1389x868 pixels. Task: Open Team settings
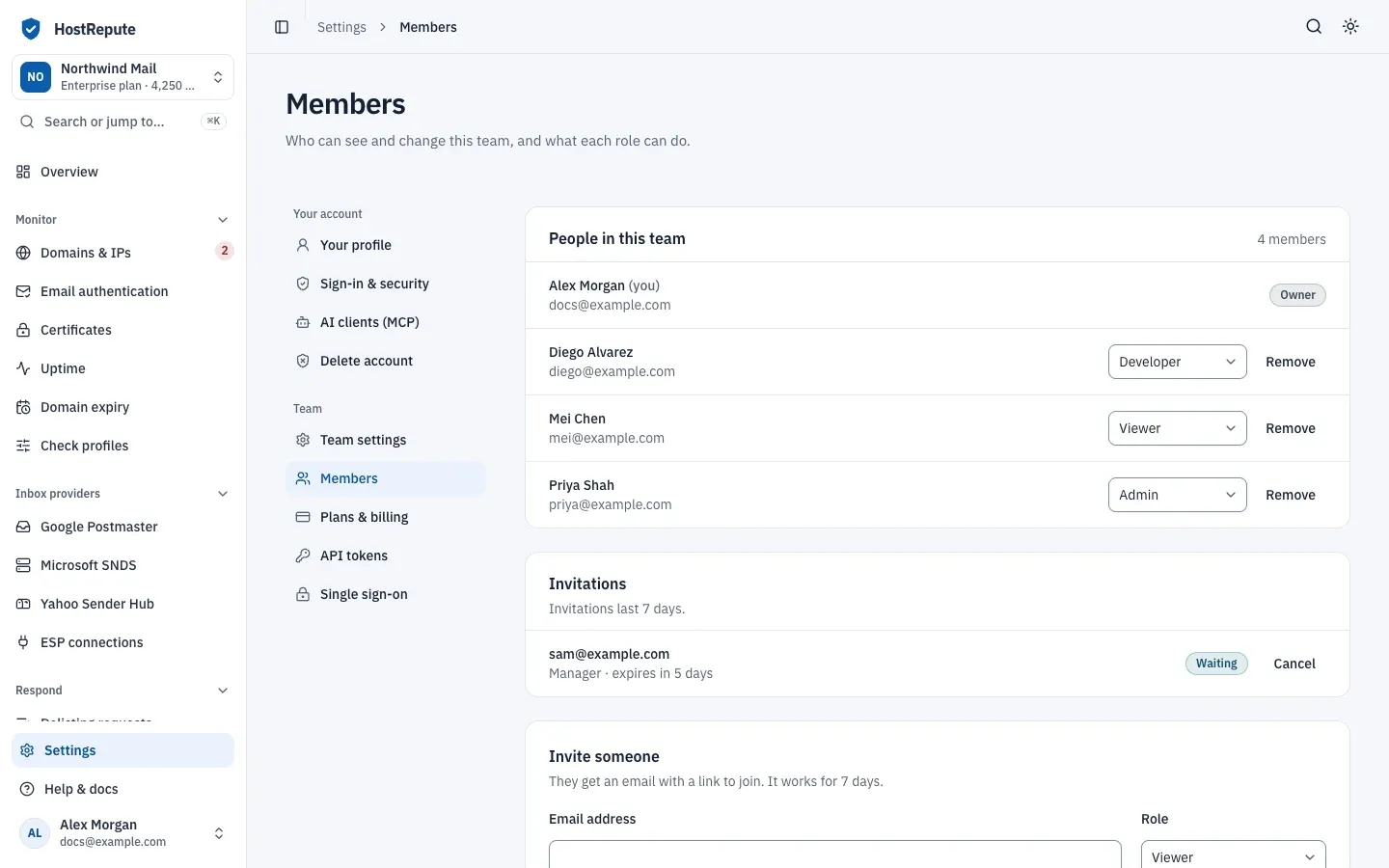(385, 440)
